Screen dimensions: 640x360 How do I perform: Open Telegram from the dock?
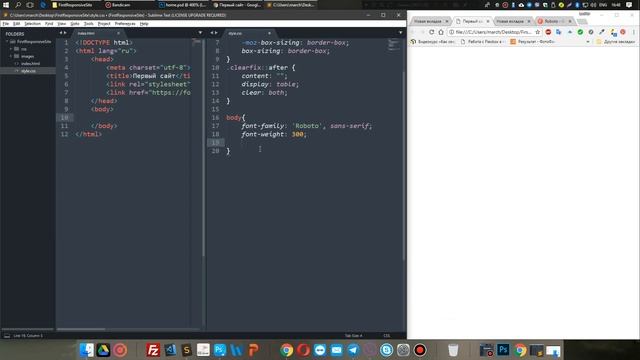click(353, 350)
